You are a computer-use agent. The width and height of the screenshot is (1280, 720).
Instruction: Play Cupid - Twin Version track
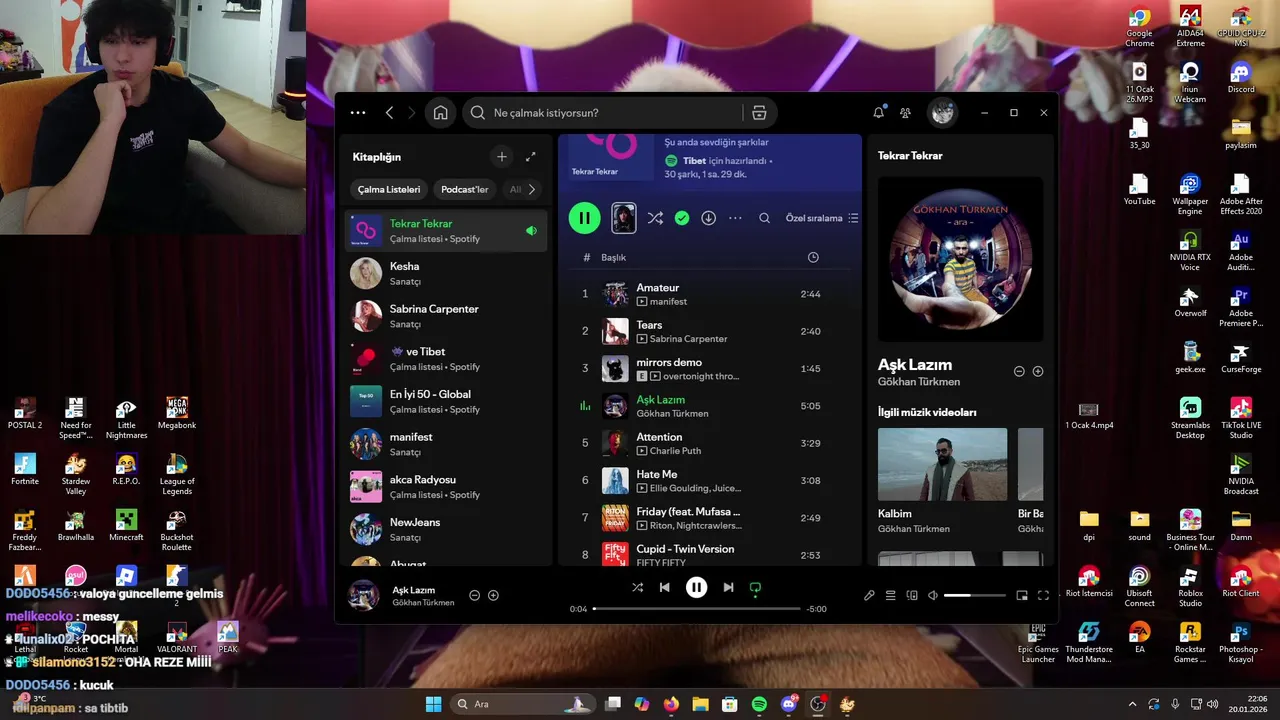(x=711, y=555)
